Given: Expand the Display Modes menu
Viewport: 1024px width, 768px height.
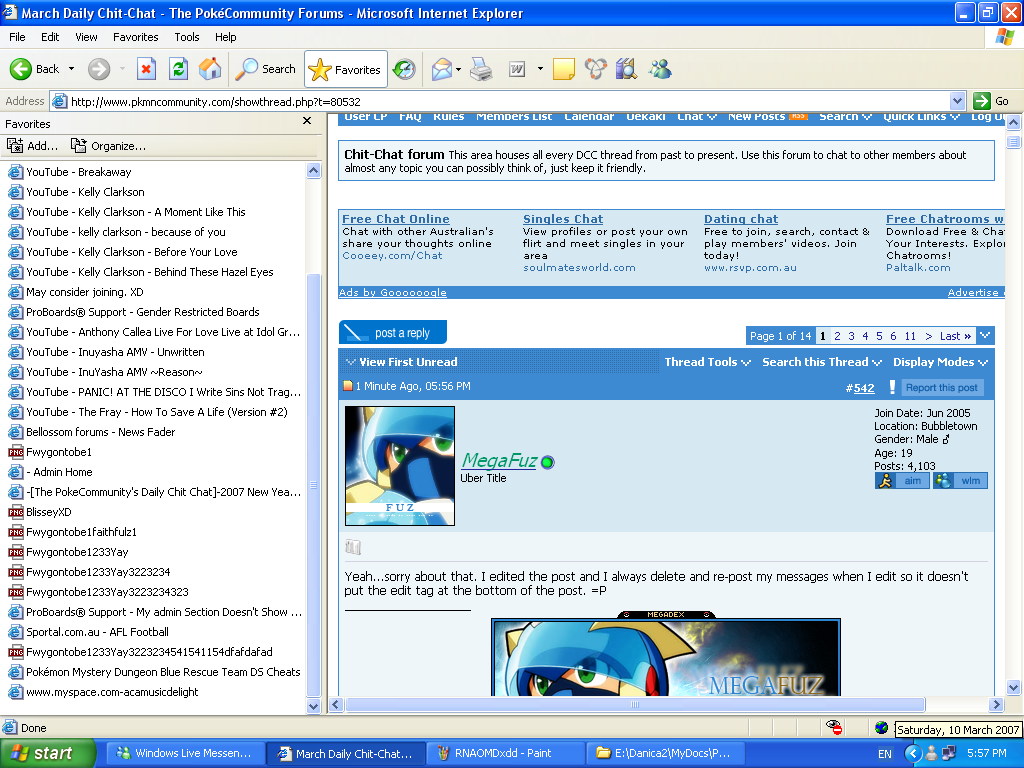Looking at the screenshot, I should (x=940, y=362).
